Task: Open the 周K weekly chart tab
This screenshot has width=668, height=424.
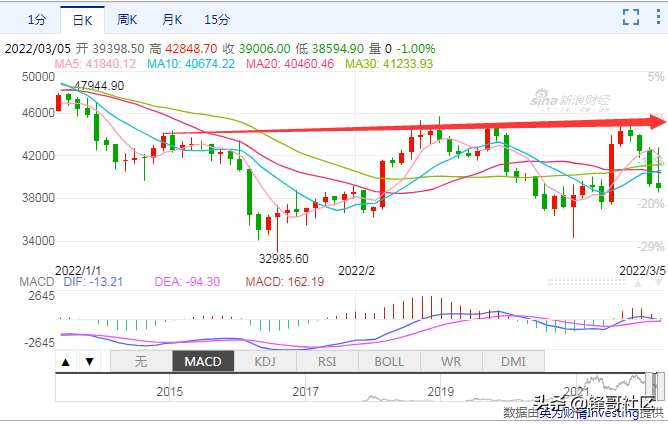Action: coord(127,20)
